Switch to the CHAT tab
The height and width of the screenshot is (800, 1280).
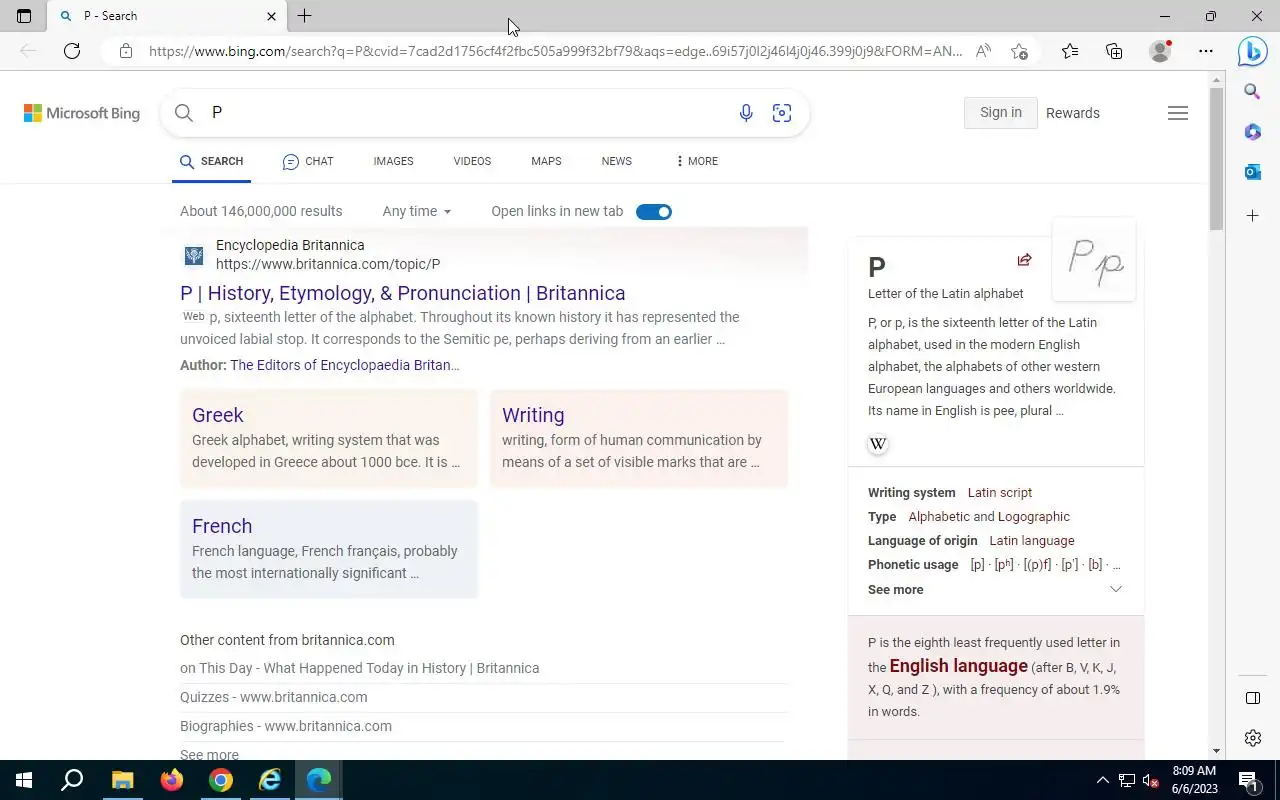(308, 161)
